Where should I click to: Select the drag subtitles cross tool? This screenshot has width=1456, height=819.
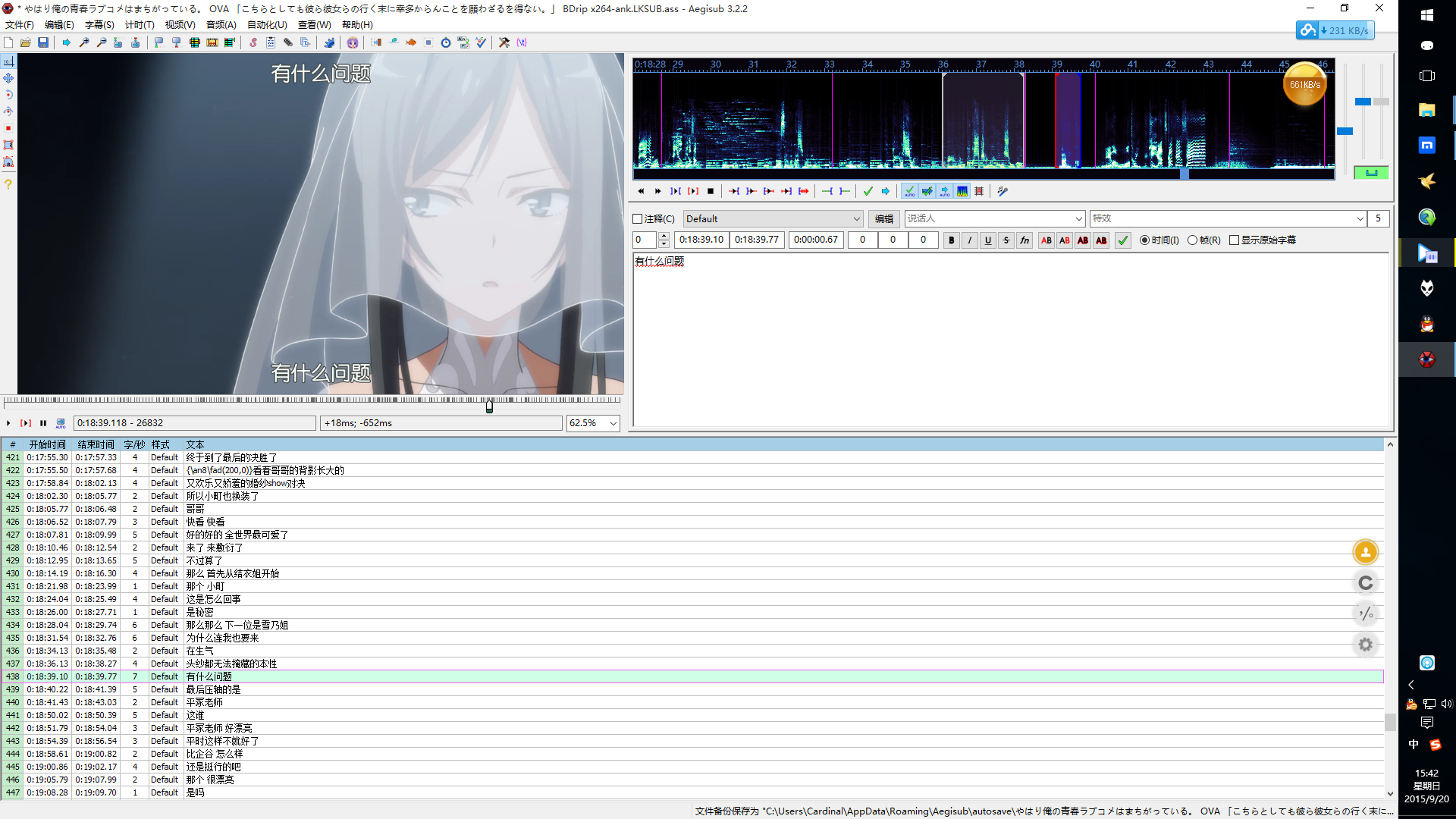(x=8, y=78)
